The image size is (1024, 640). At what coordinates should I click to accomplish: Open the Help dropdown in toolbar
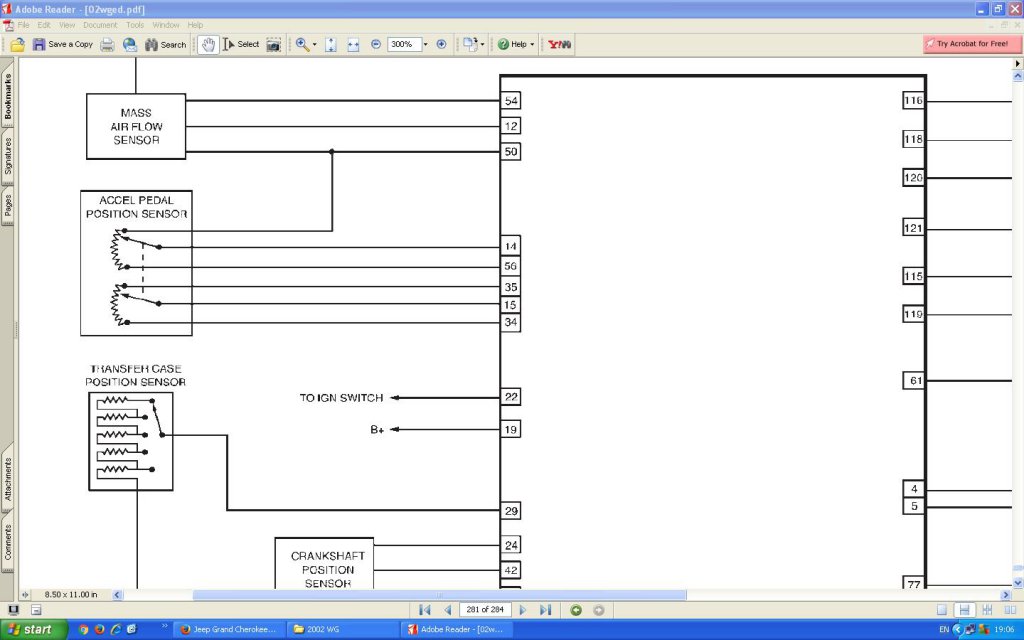point(517,44)
